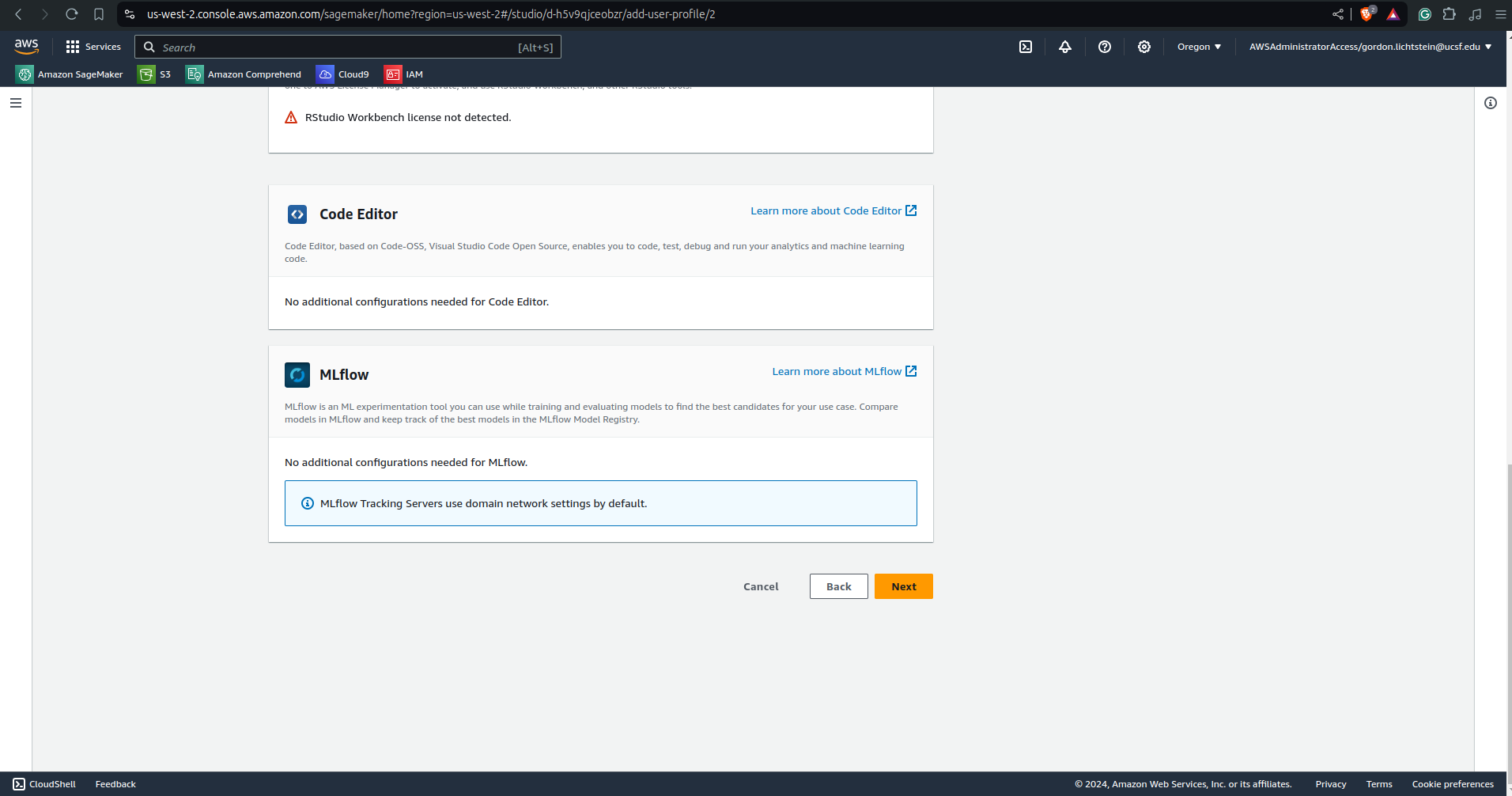Go back with browser back arrow
Image resolution: width=1512 pixels, height=796 pixels.
[19, 14]
